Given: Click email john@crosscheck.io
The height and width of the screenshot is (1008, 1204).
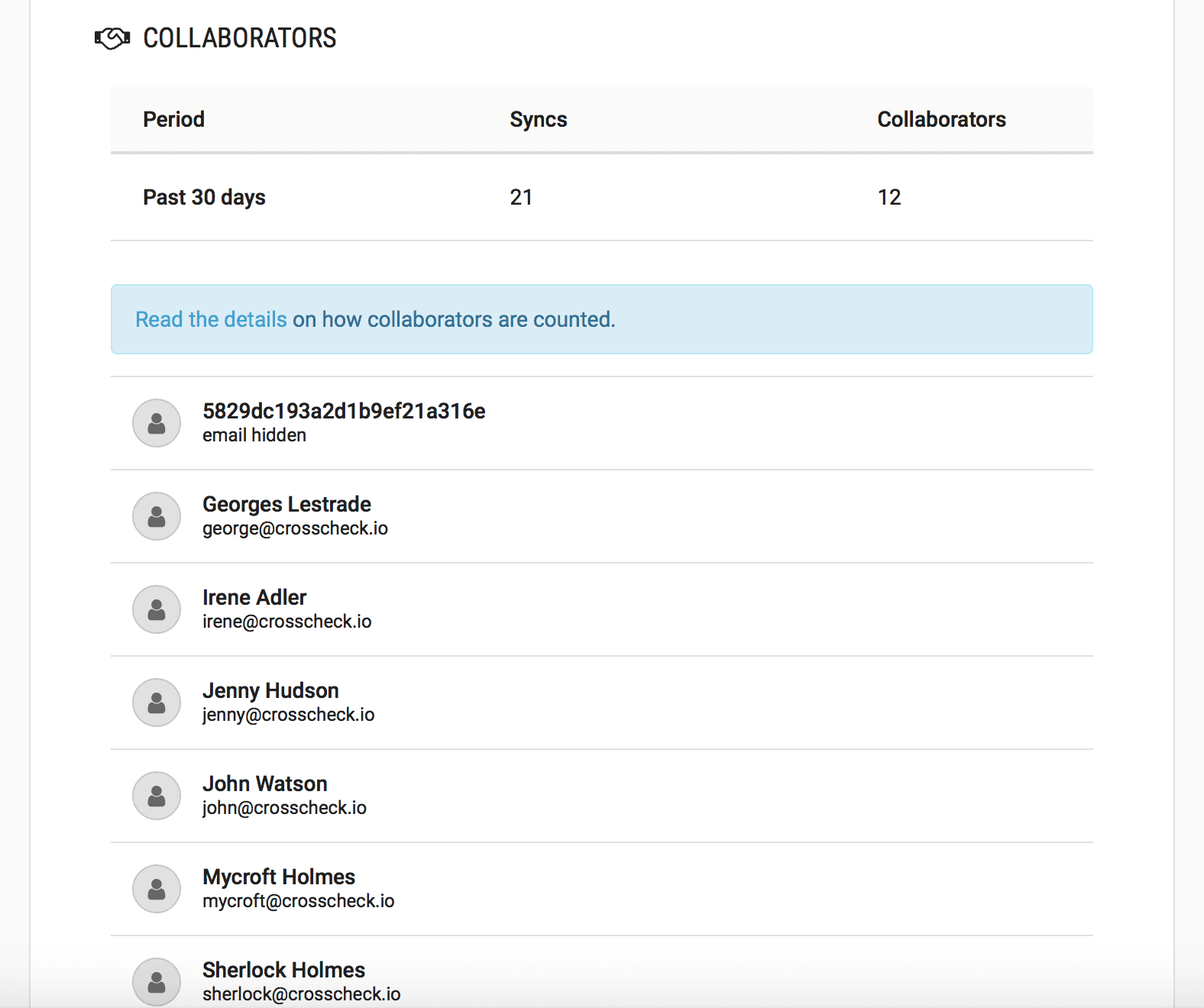Looking at the screenshot, I should coord(284,808).
